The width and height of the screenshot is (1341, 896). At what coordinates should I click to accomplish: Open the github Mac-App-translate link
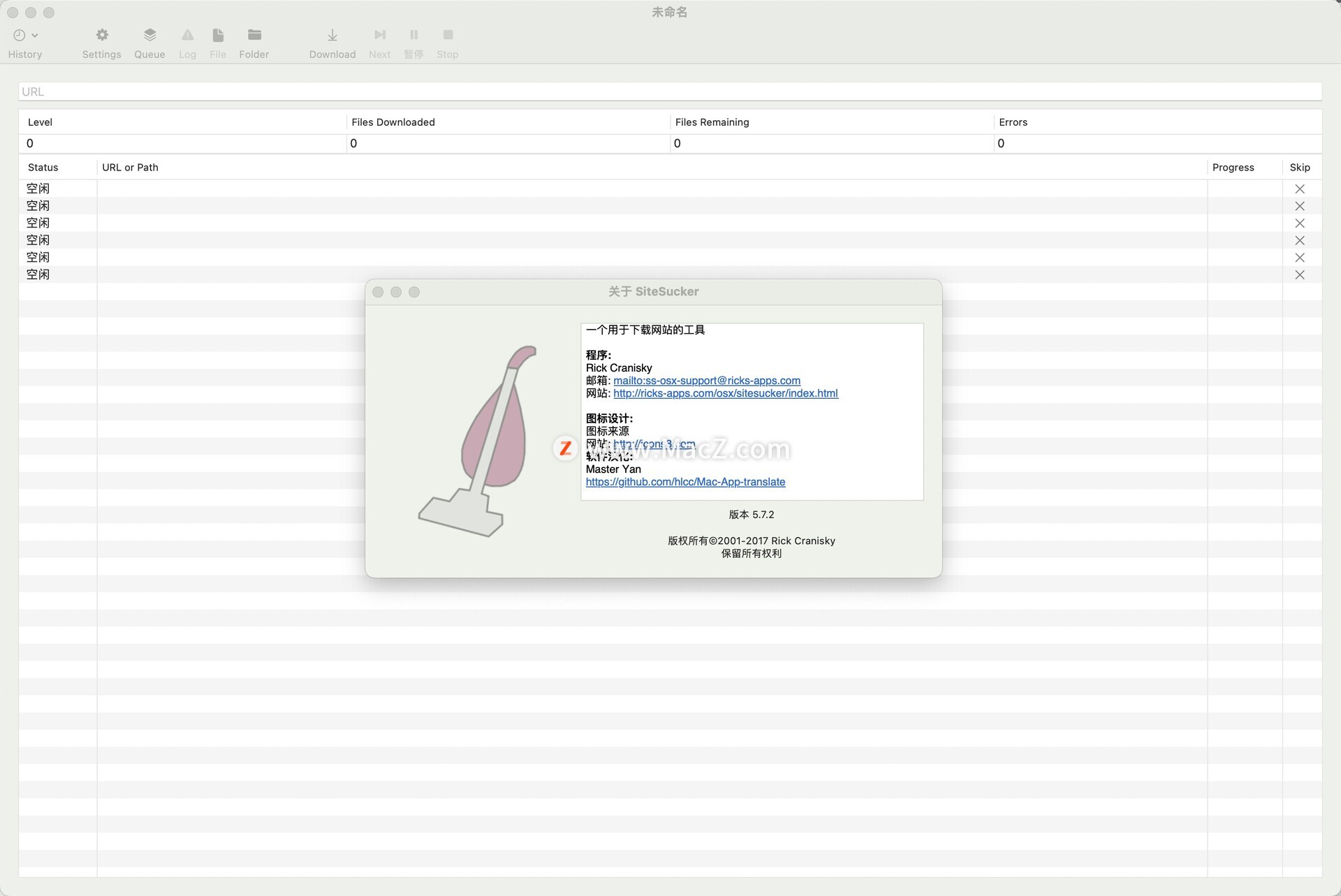coord(685,482)
